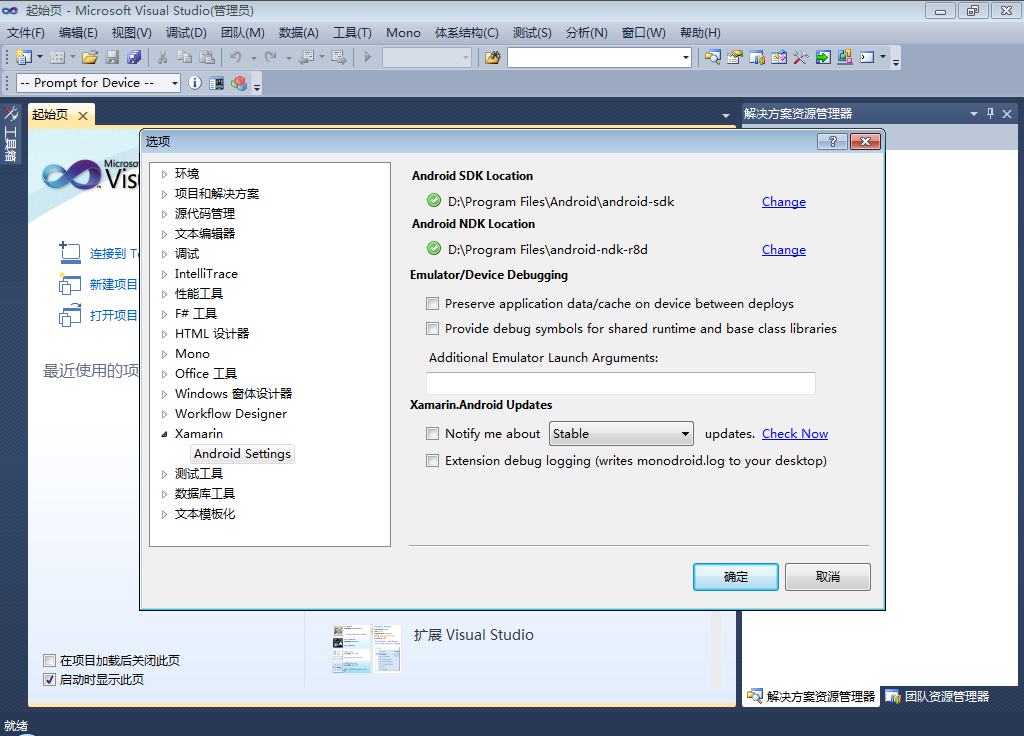Check the Notify me about updates checkbox
This screenshot has height=736, width=1024.
tap(432, 434)
